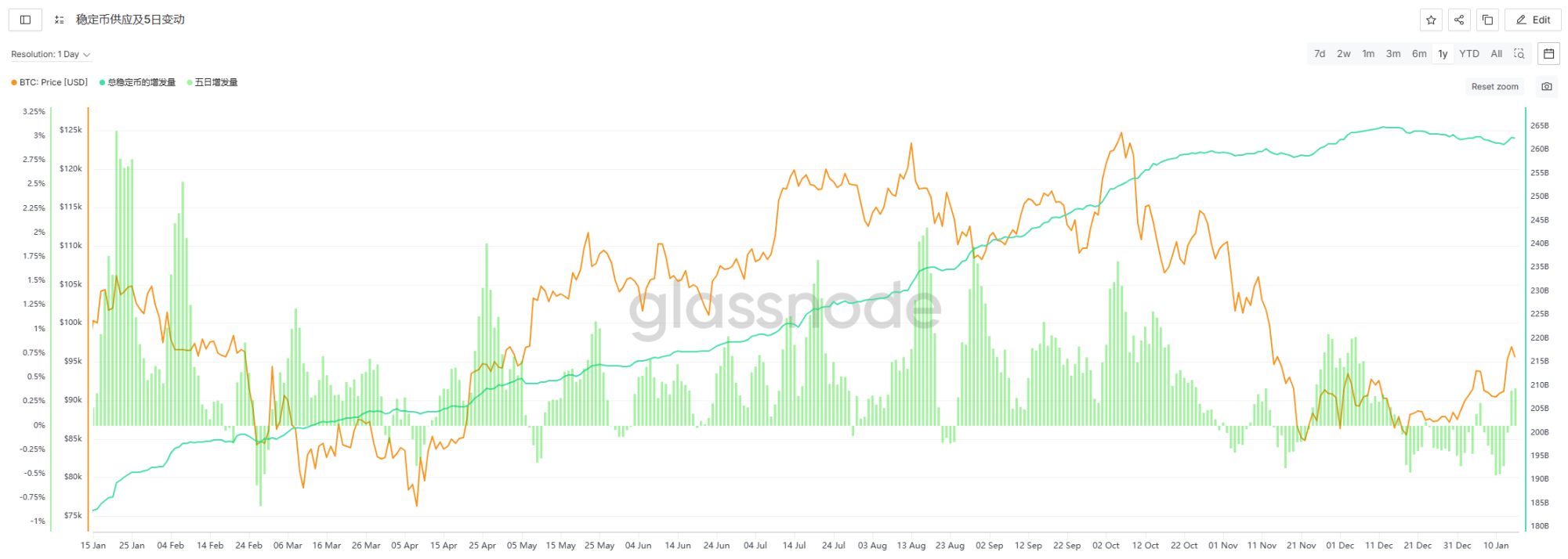Viewport: 1568px width, 559px height.
Task: Open the calendar date picker
Action: point(1548,53)
